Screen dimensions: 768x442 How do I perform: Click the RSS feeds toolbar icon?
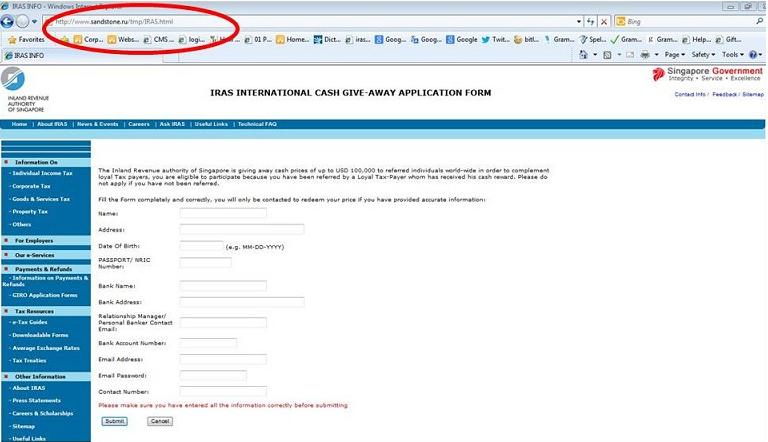607,55
